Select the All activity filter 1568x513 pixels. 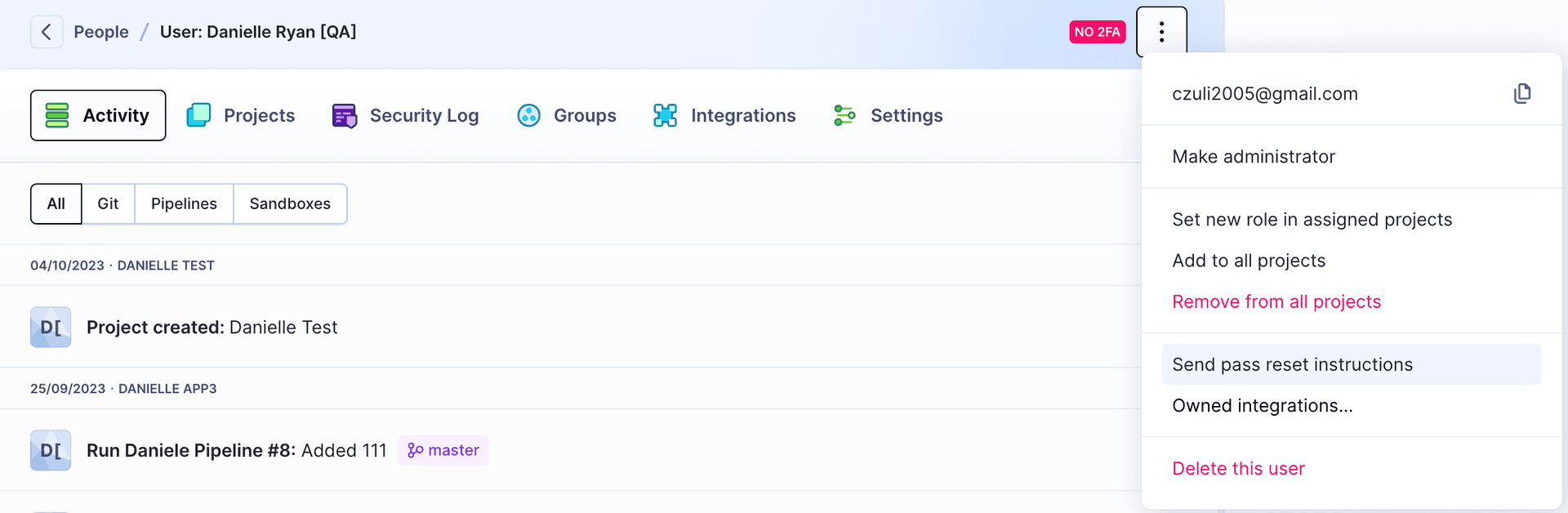point(56,203)
